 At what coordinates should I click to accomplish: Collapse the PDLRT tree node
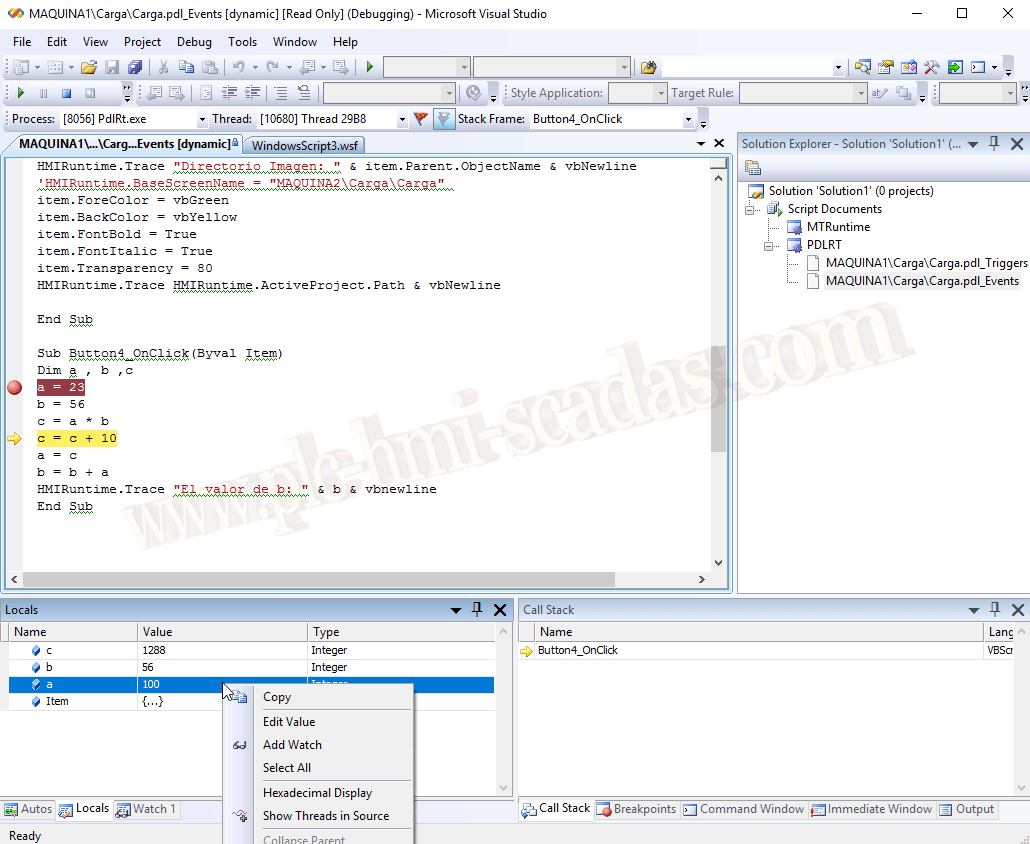click(x=768, y=245)
